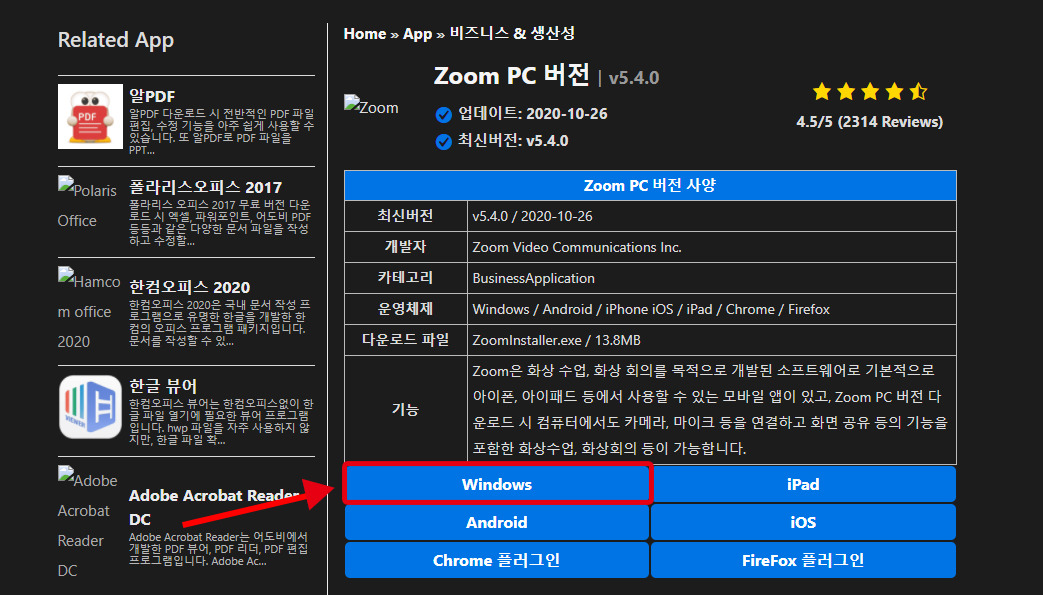This screenshot has height=595, width=1043.
Task: Open the Adobe Acrobat Reader DC title link
Action: pyautogui.click(x=214, y=507)
